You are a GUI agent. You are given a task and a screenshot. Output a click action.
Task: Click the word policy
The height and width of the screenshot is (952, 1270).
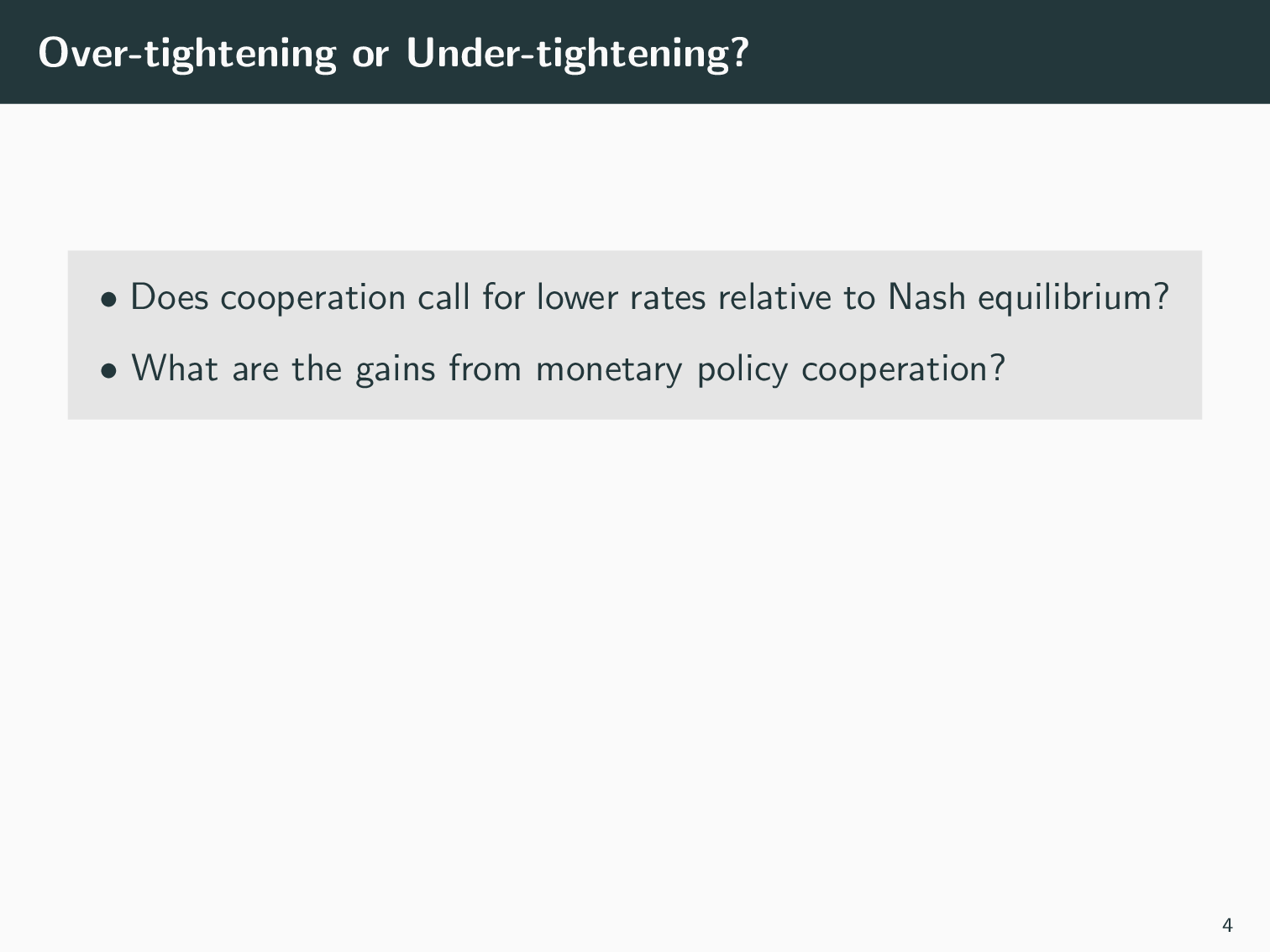coord(743,371)
